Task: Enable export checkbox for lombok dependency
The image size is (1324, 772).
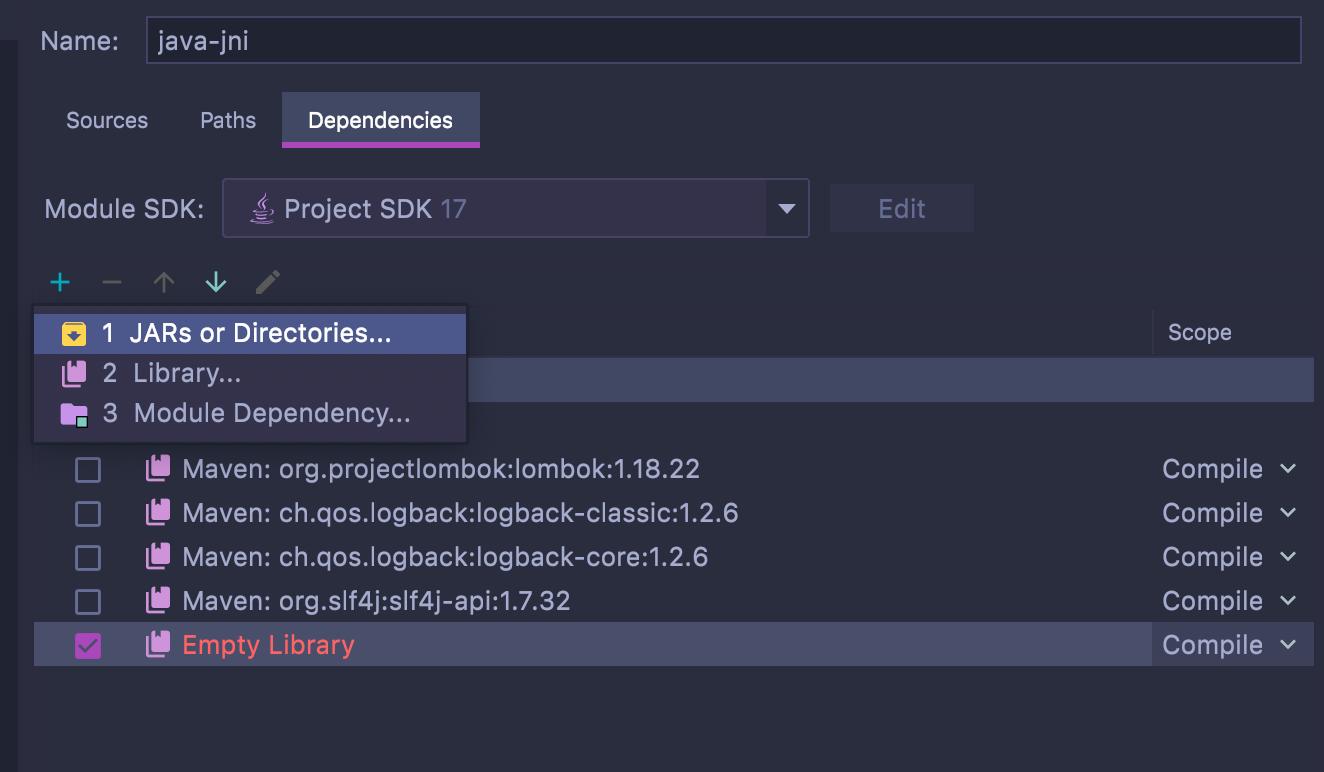Action: click(x=88, y=469)
